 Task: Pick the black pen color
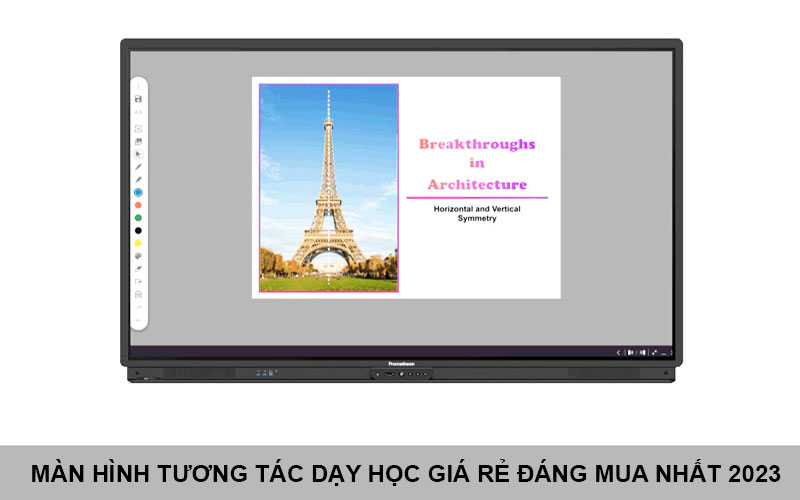(138, 231)
